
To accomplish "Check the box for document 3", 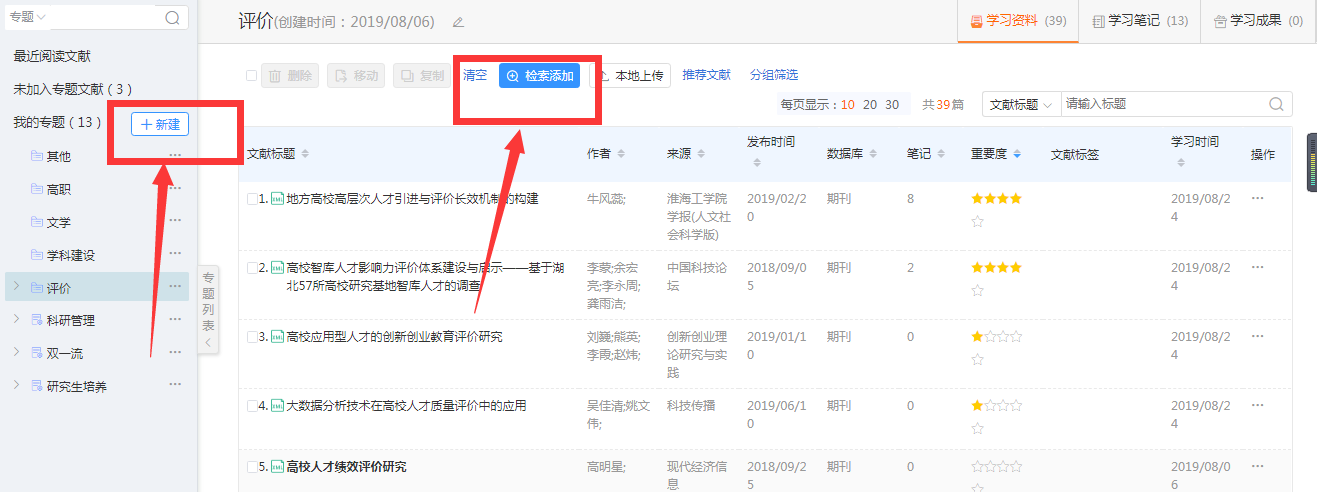I will click(252, 337).
